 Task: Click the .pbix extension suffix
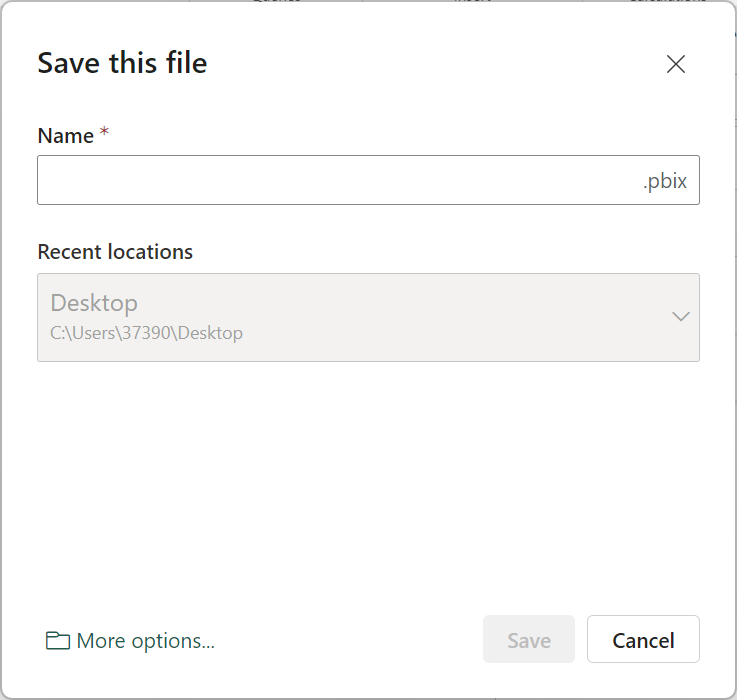point(664,182)
